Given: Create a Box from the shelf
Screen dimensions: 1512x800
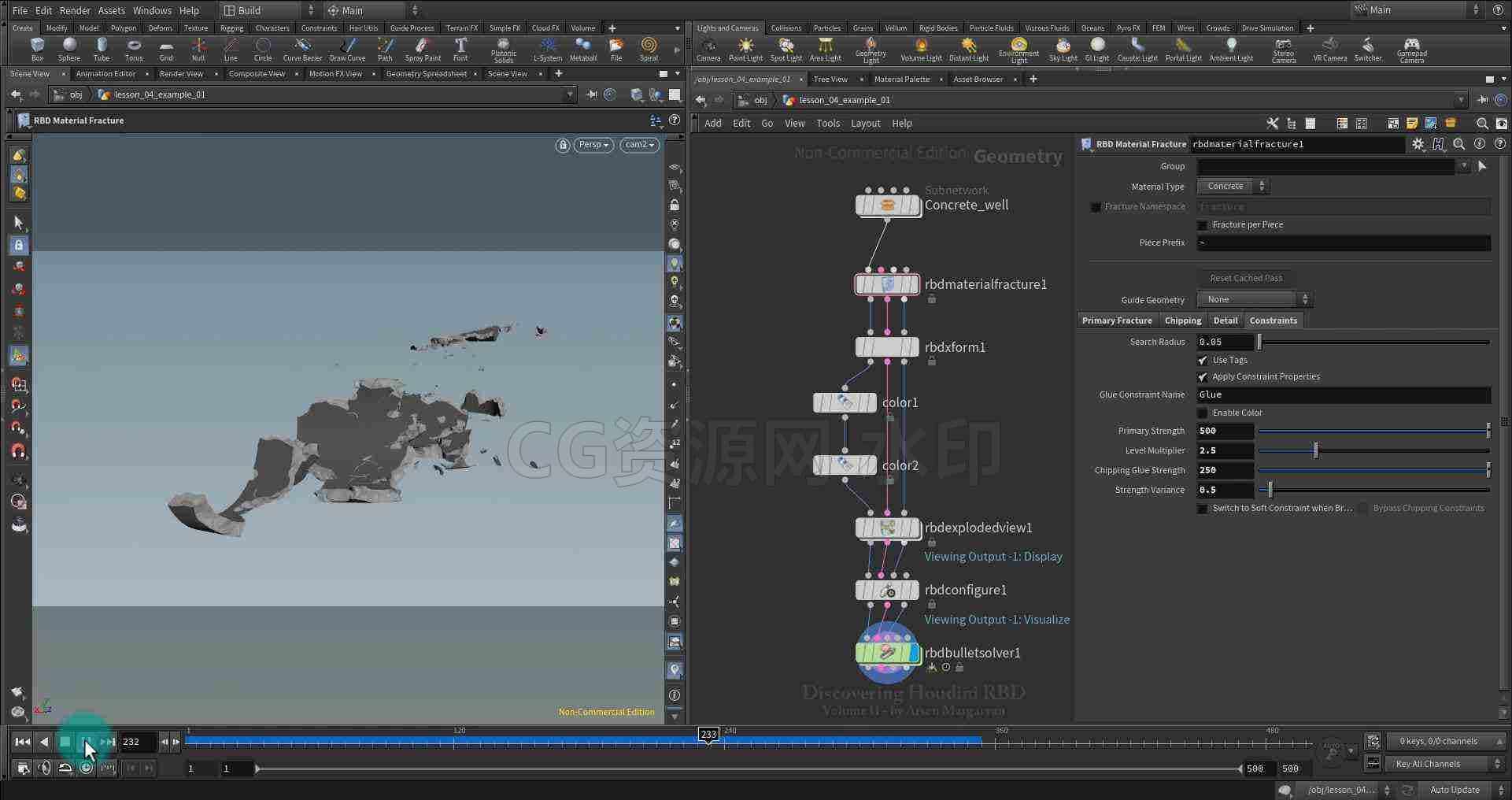Looking at the screenshot, I should click(37, 49).
